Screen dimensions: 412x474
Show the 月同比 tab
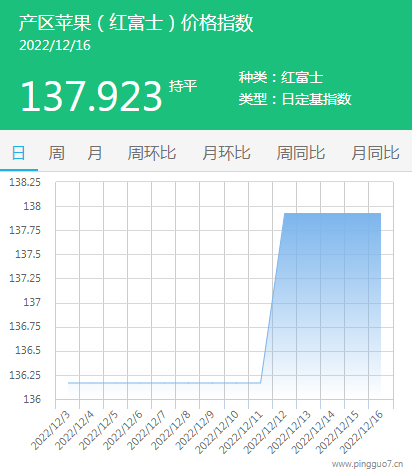click(x=375, y=153)
